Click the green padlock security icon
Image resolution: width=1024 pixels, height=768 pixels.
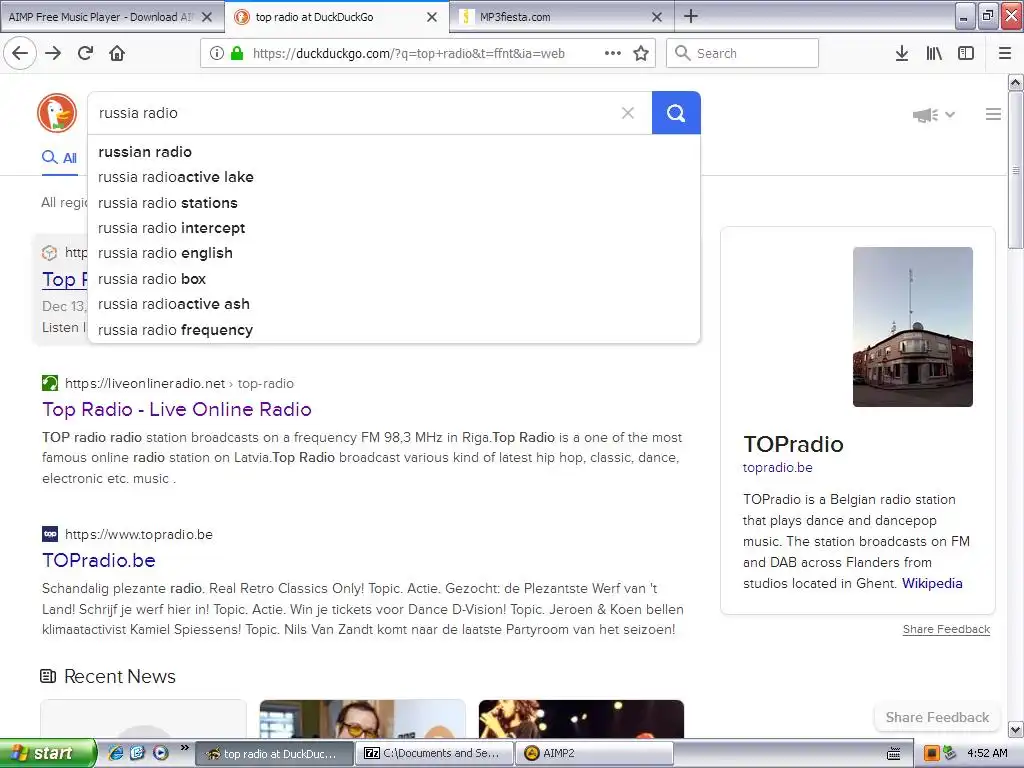[237, 54]
